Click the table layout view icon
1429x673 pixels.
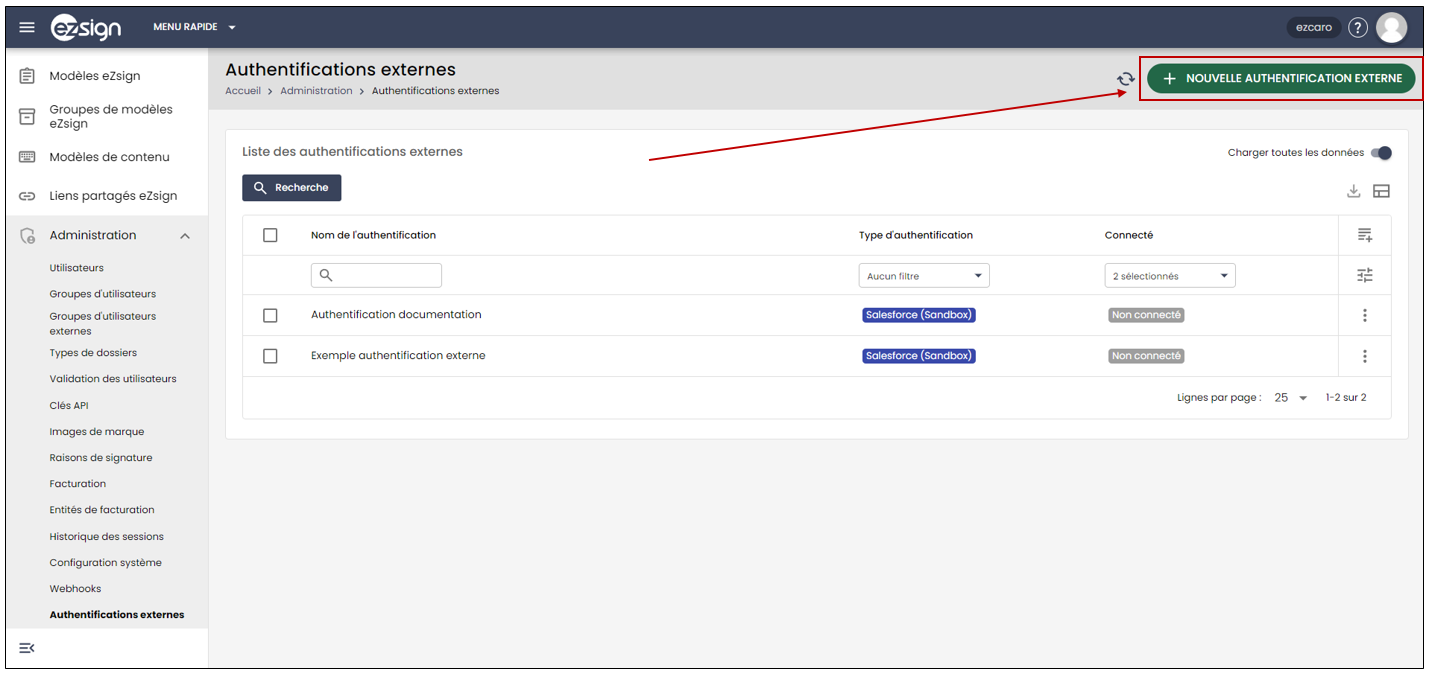click(x=1381, y=191)
